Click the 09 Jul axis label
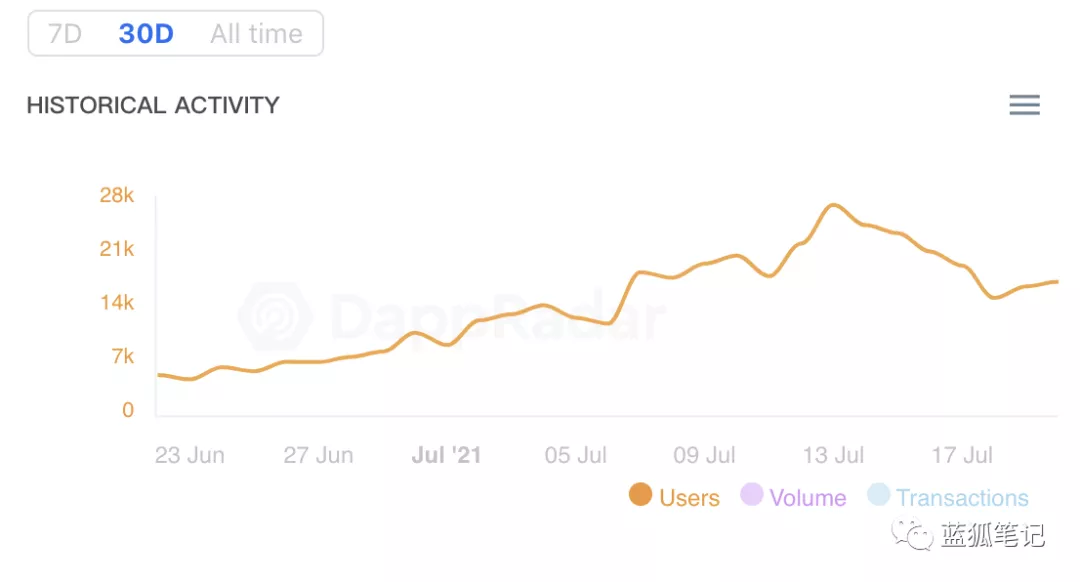Viewport: 1080px width, 582px height. pyautogui.click(x=704, y=455)
